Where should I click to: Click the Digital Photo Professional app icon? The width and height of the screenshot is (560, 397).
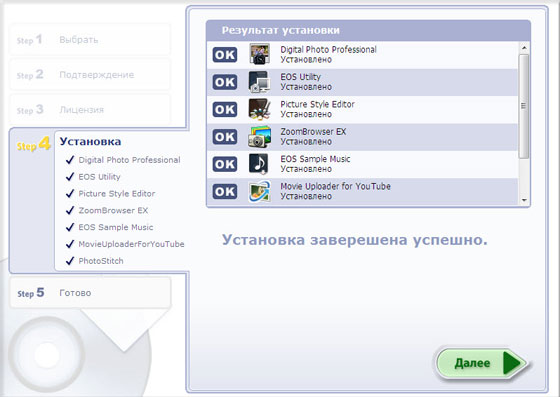260,54
